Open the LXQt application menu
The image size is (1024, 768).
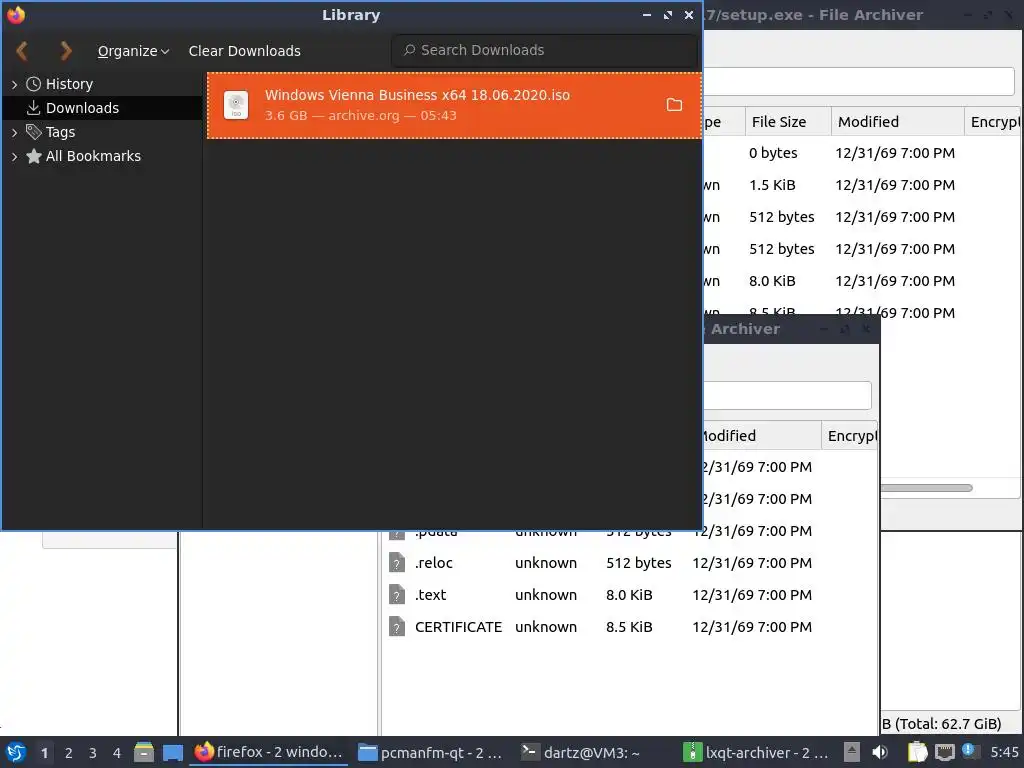pyautogui.click(x=16, y=752)
